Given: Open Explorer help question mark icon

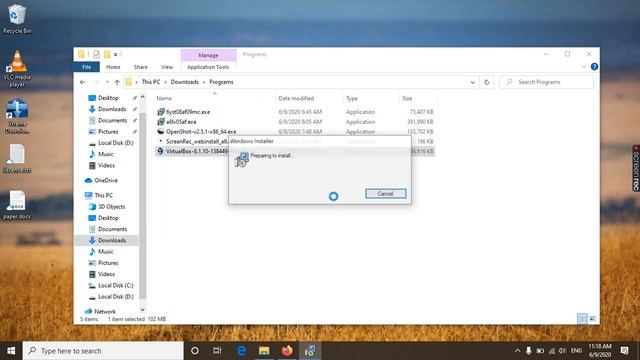Looking at the screenshot, I should coord(594,67).
